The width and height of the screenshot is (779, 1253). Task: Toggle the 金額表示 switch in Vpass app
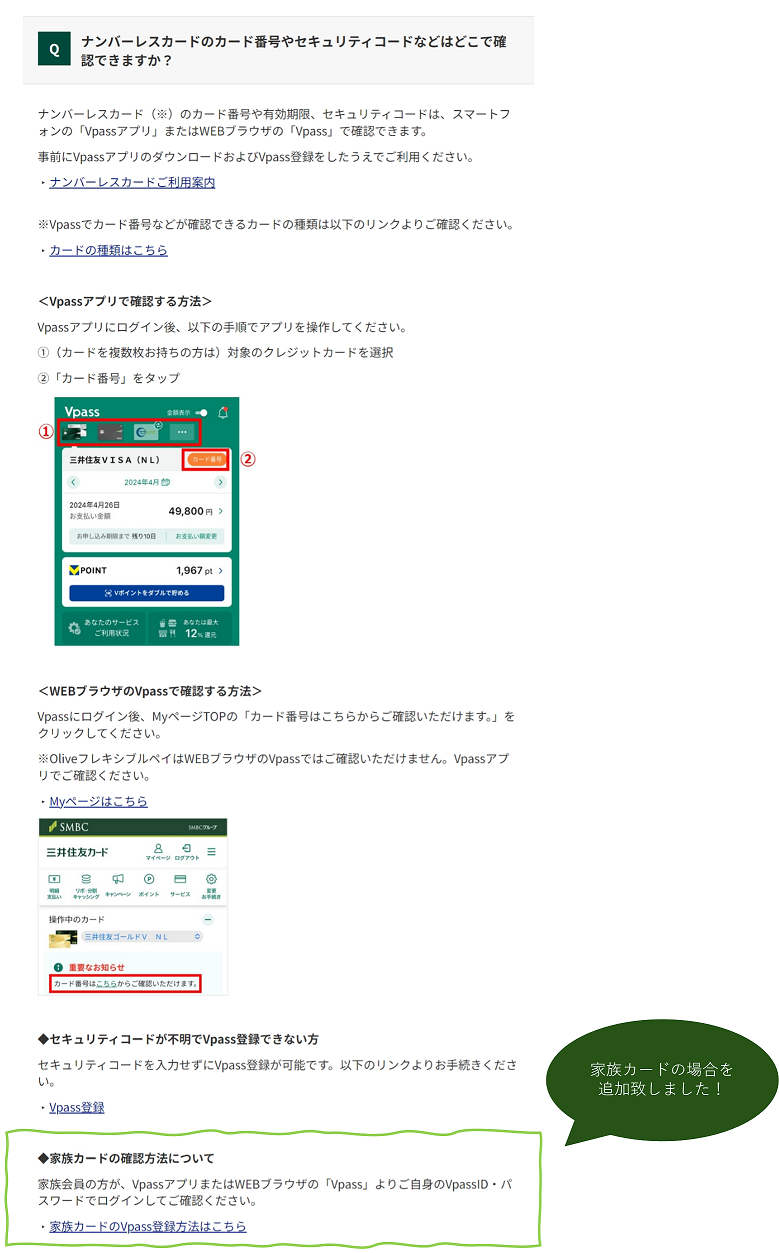point(201,412)
